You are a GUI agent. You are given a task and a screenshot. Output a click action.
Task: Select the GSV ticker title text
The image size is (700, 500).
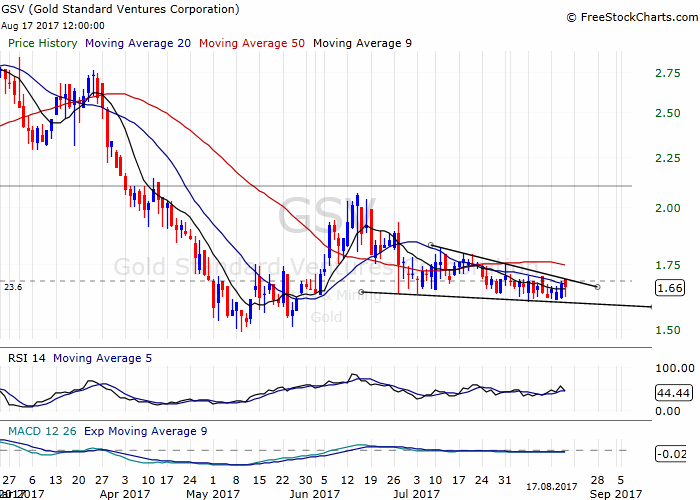tap(120, 9)
